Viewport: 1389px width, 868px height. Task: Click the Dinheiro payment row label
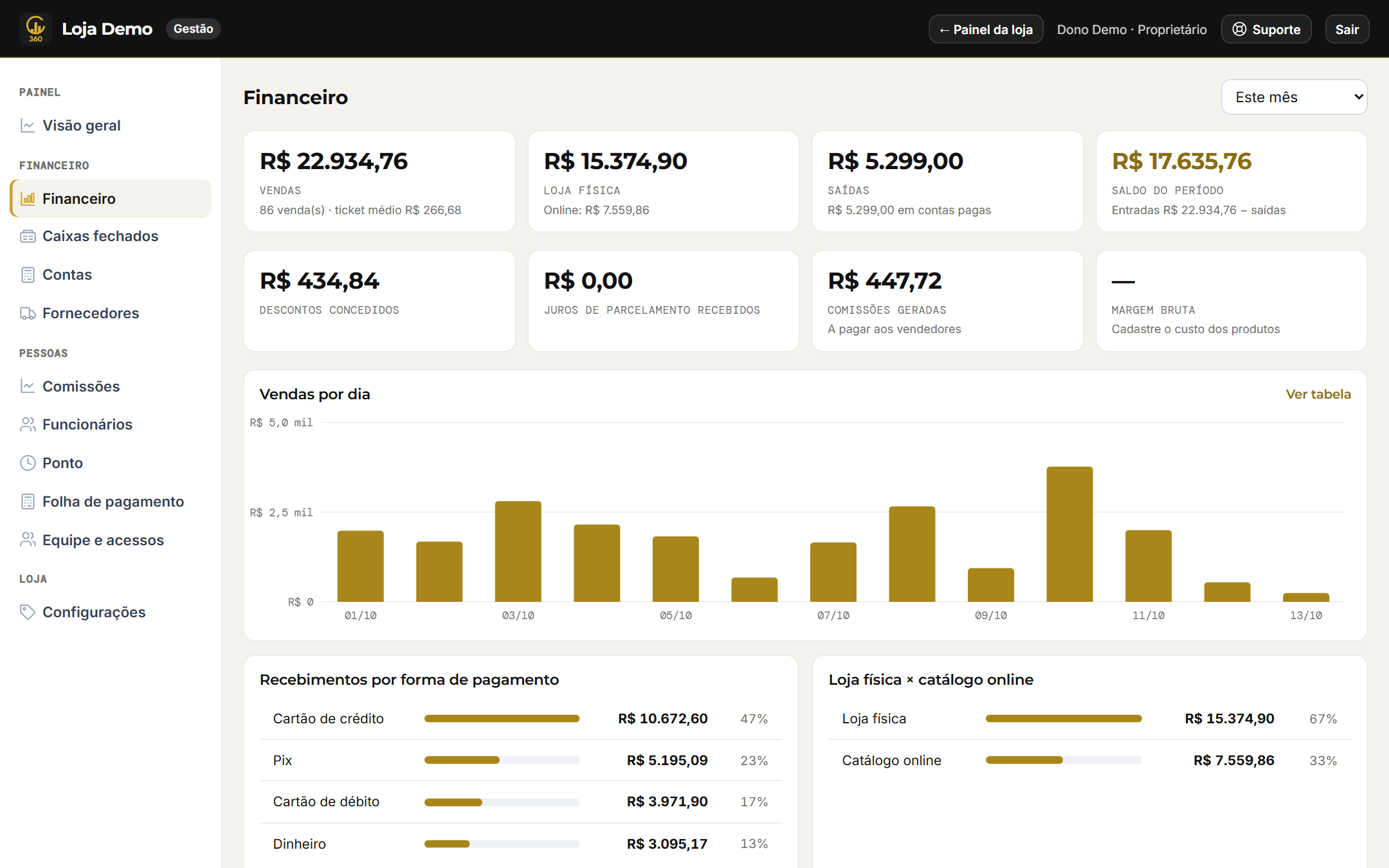[x=299, y=844]
